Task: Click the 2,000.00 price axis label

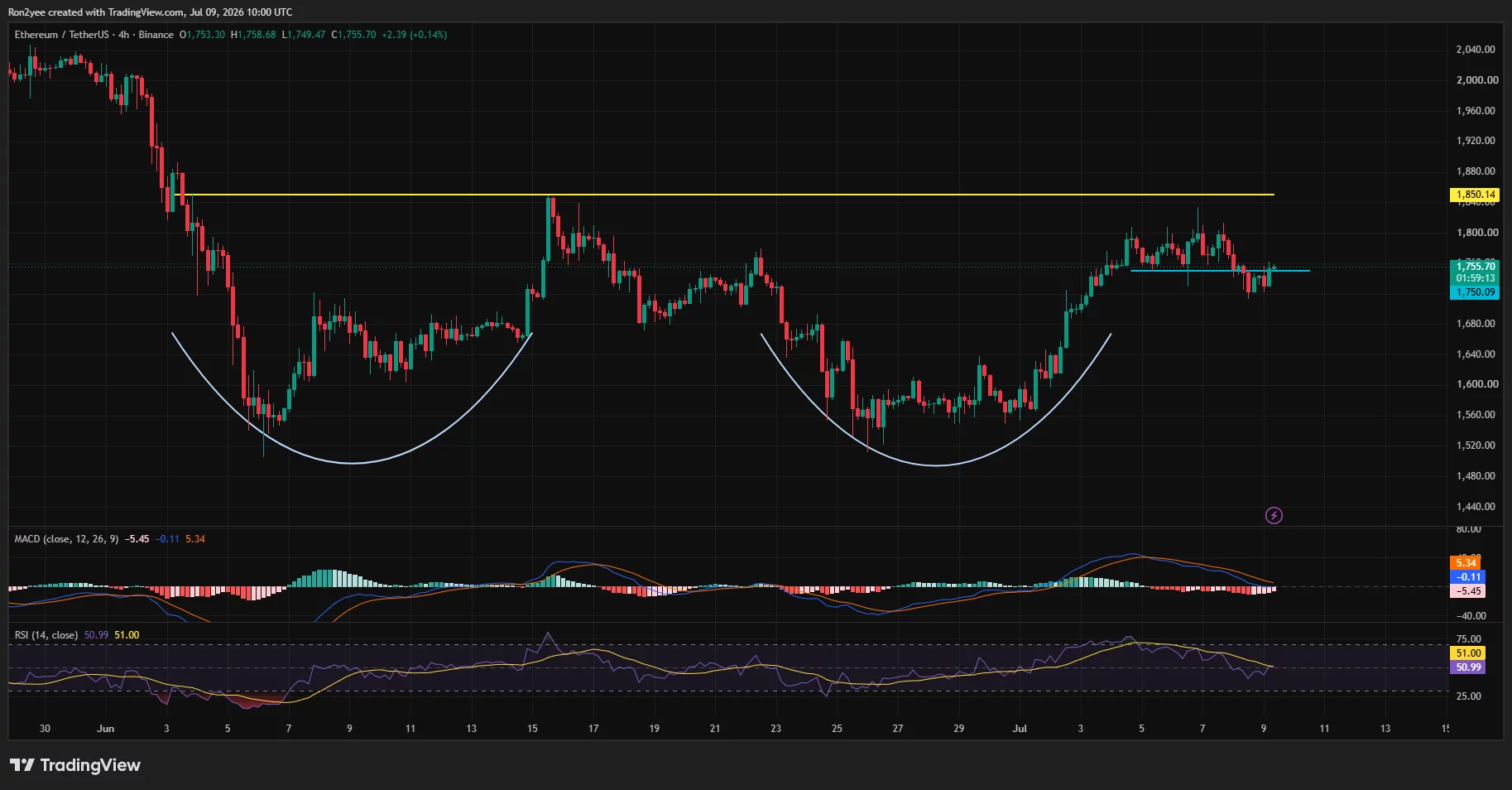Action: coord(1477,80)
